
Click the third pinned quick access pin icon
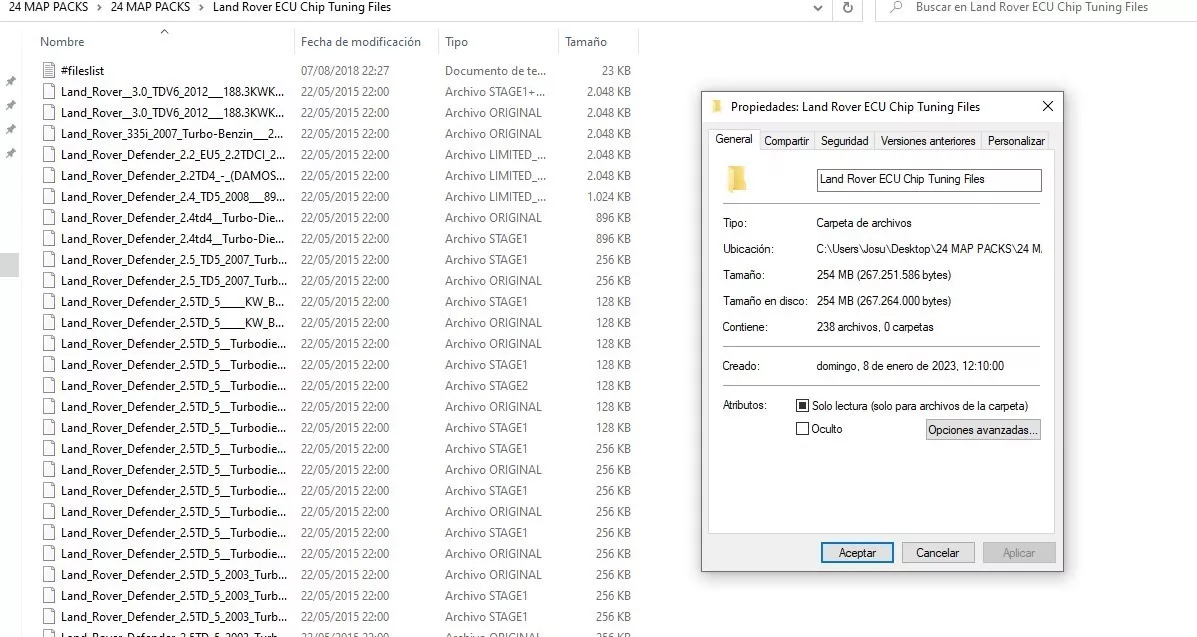[x=11, y=130]
